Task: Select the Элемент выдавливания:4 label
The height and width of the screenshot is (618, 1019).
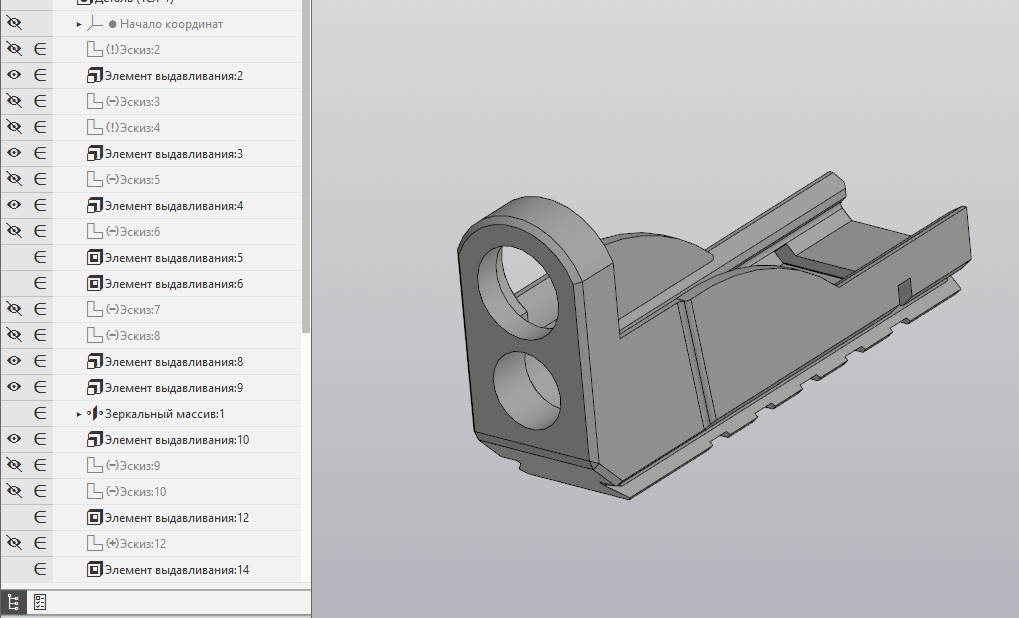Action: (x=174, y=206)
